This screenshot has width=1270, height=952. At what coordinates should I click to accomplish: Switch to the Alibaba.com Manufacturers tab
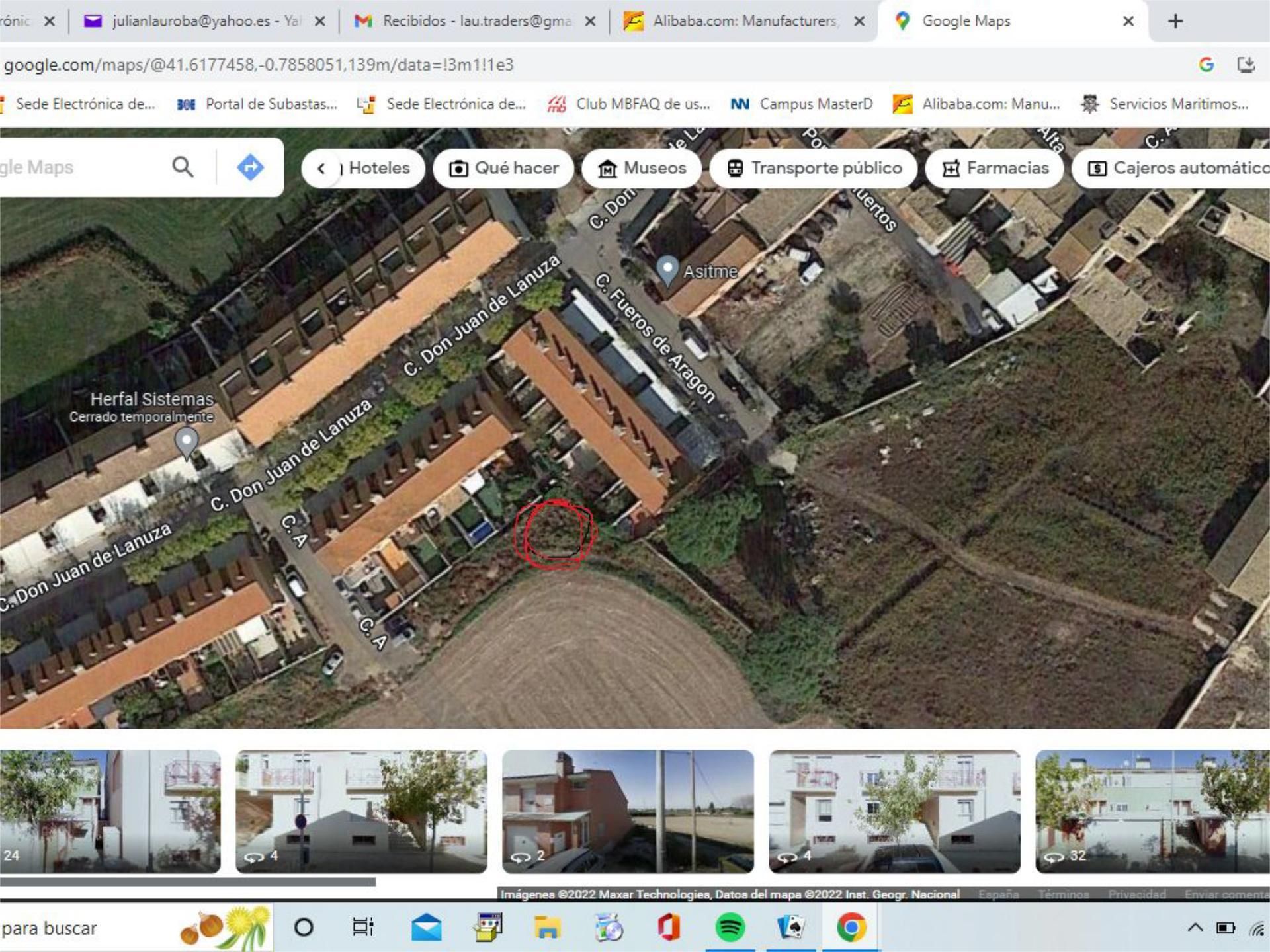coord(744,21)
